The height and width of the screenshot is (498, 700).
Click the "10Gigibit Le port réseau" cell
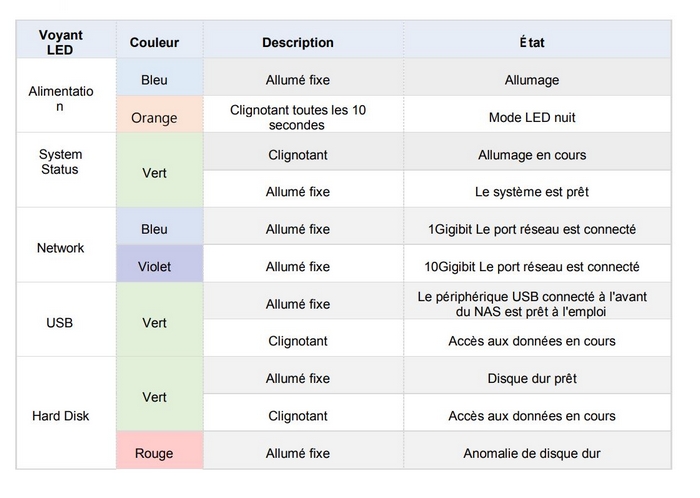(532, 267)
